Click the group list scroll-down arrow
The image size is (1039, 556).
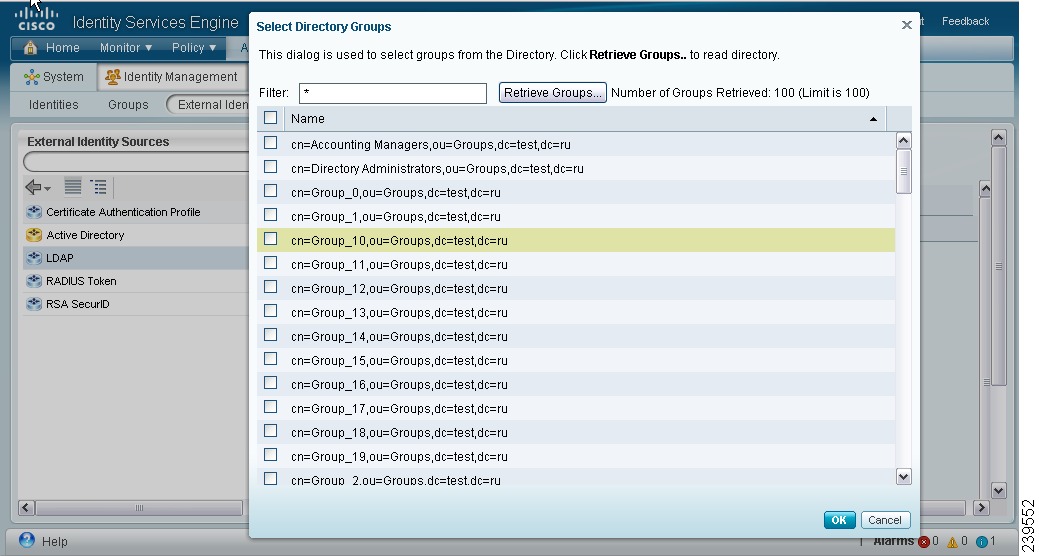point(903,476)
